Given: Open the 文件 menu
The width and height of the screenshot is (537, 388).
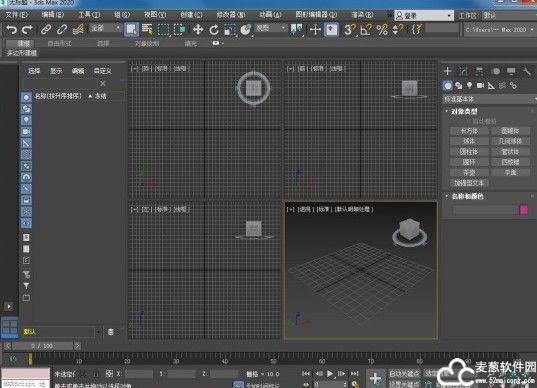Looking at the screenshot, I should (x=16, y=15).
